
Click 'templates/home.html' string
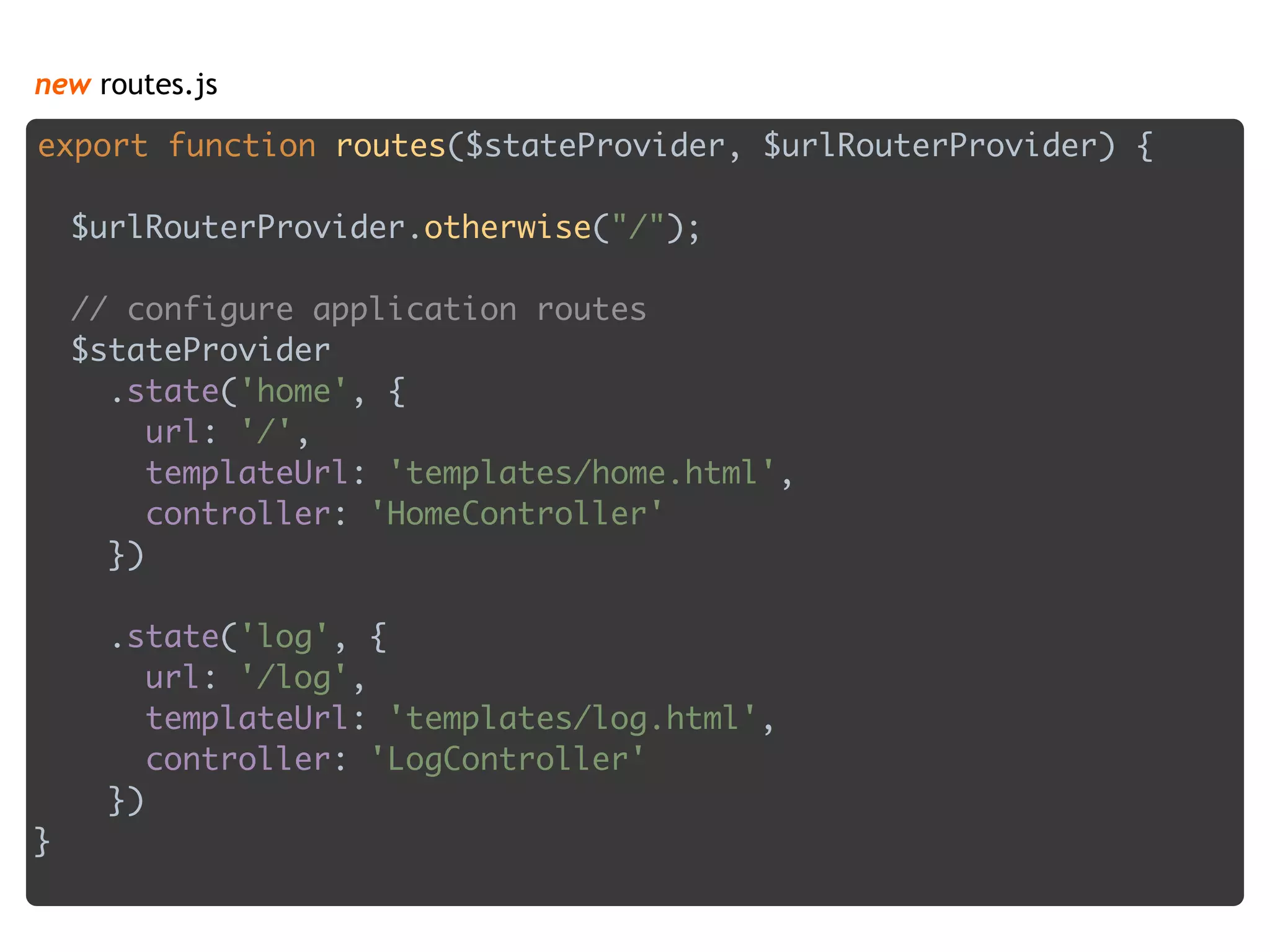tap(582, 473)
